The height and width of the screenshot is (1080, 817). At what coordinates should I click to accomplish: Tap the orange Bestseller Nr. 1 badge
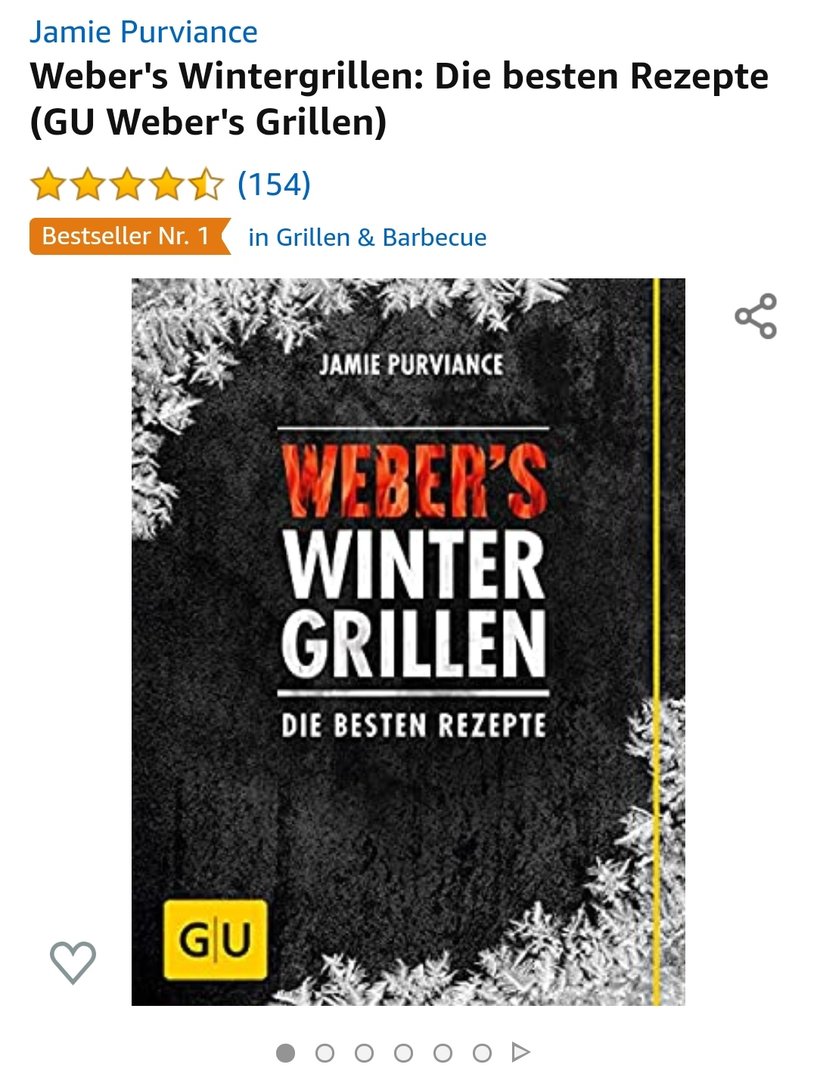pyautogui.click(x=130, y=236)
